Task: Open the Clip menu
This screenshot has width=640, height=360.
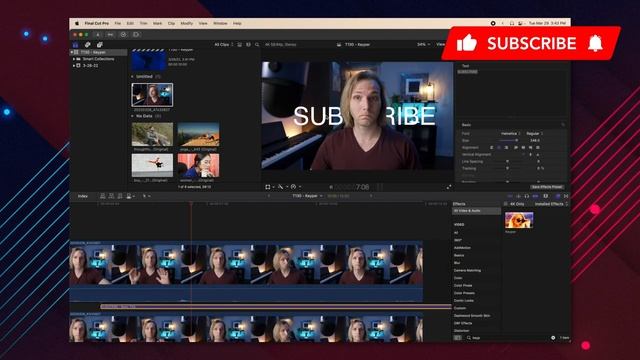Action: 171,24
